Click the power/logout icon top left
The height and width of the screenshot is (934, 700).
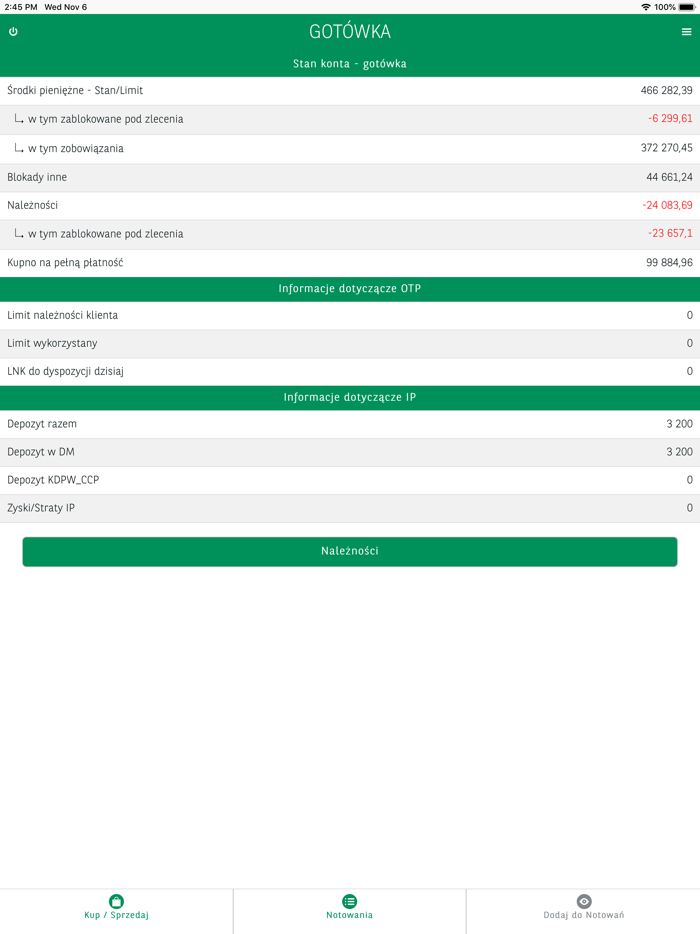coord(14,31)
